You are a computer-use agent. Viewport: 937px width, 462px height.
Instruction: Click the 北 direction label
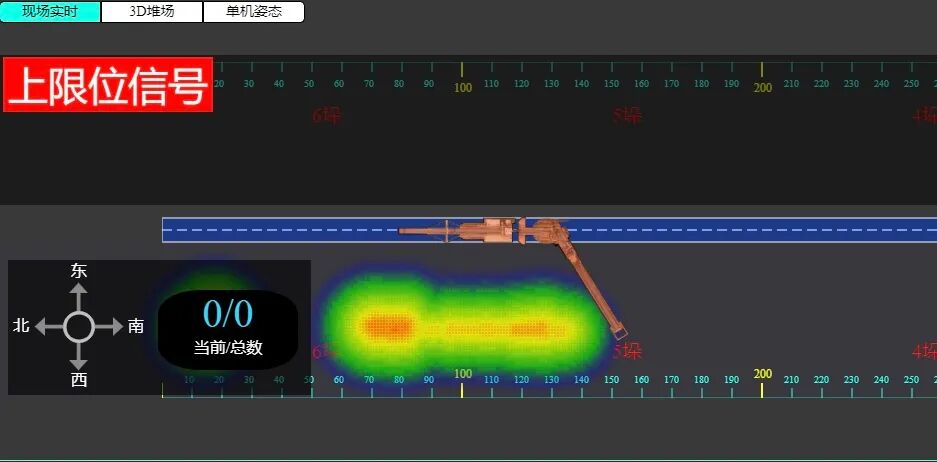click(22, 326)
